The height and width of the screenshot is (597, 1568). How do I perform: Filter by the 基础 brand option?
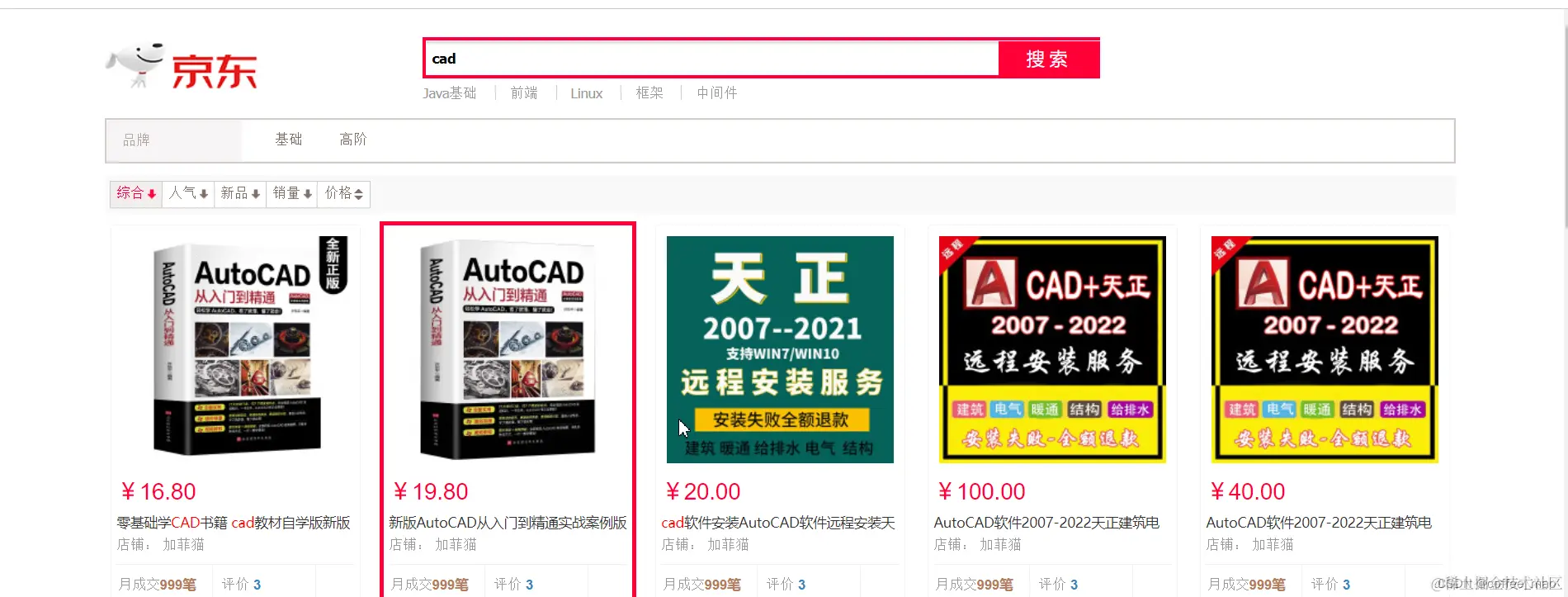coord(289,140)
